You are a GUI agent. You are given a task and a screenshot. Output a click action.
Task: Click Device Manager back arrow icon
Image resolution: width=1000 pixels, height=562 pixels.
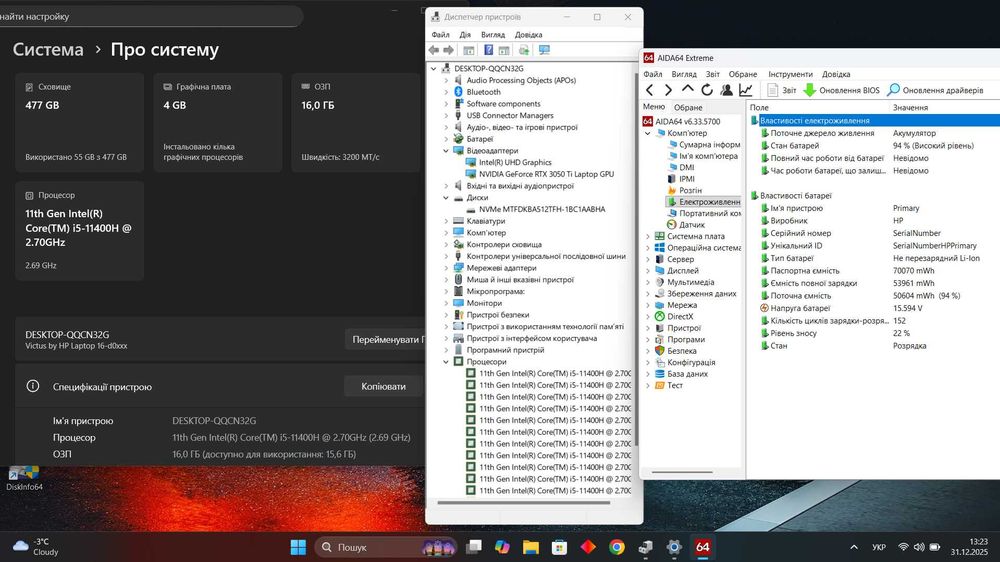pos(434,50)
